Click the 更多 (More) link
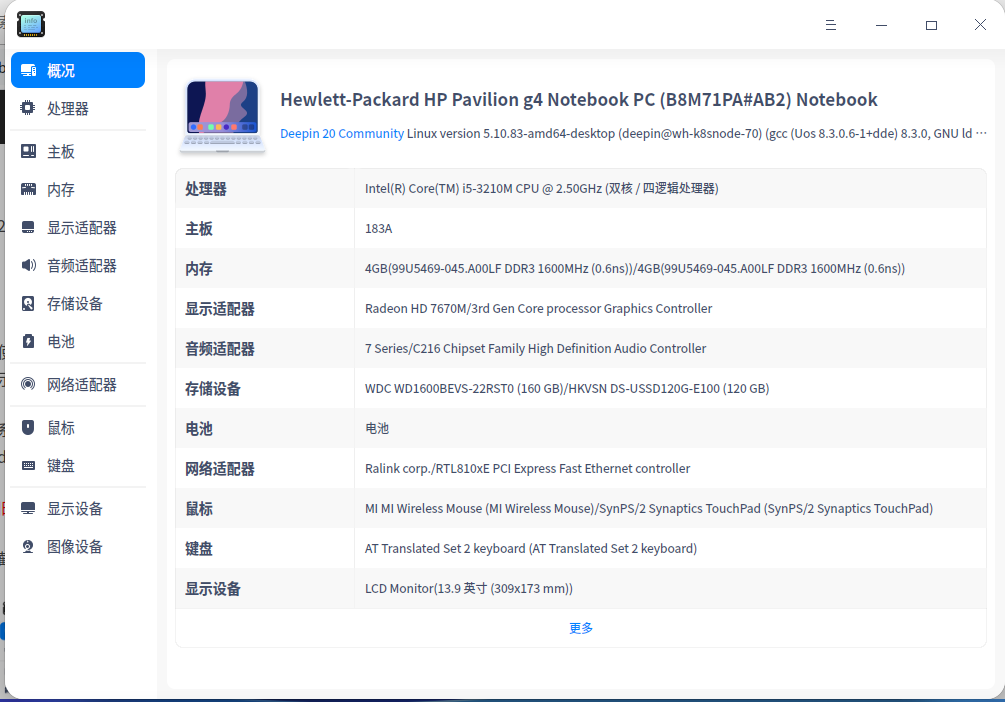 coord(580,627)
